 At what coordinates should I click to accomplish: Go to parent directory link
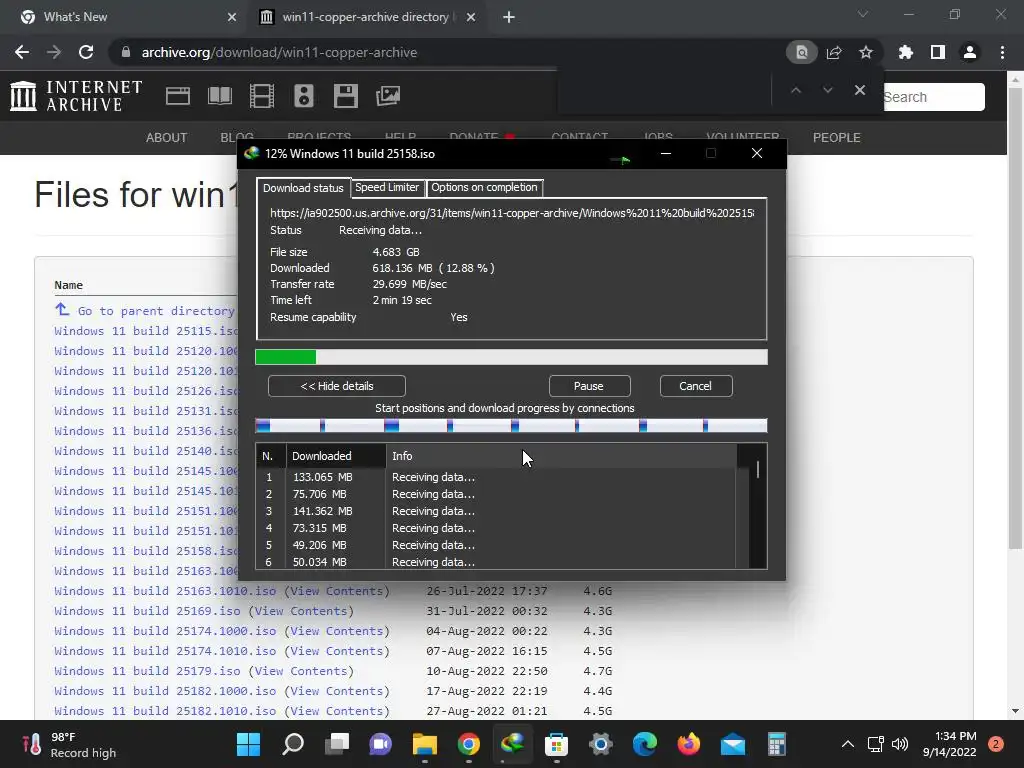coord(155,311)
